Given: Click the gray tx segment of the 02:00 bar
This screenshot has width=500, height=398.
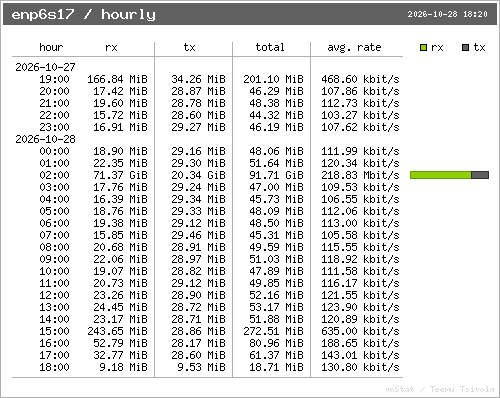Looking at the screenshot, I should pyautogui.click(x=480, y=175).
